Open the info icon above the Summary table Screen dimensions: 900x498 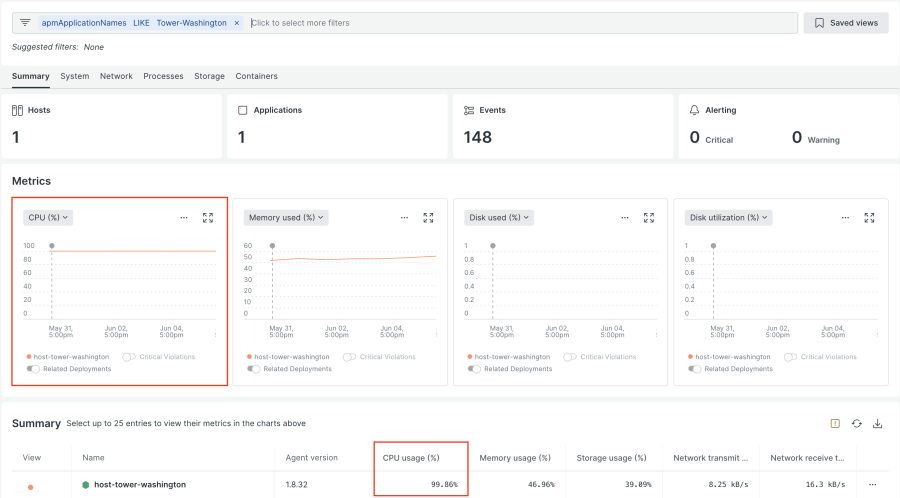[x=835, y=424]
